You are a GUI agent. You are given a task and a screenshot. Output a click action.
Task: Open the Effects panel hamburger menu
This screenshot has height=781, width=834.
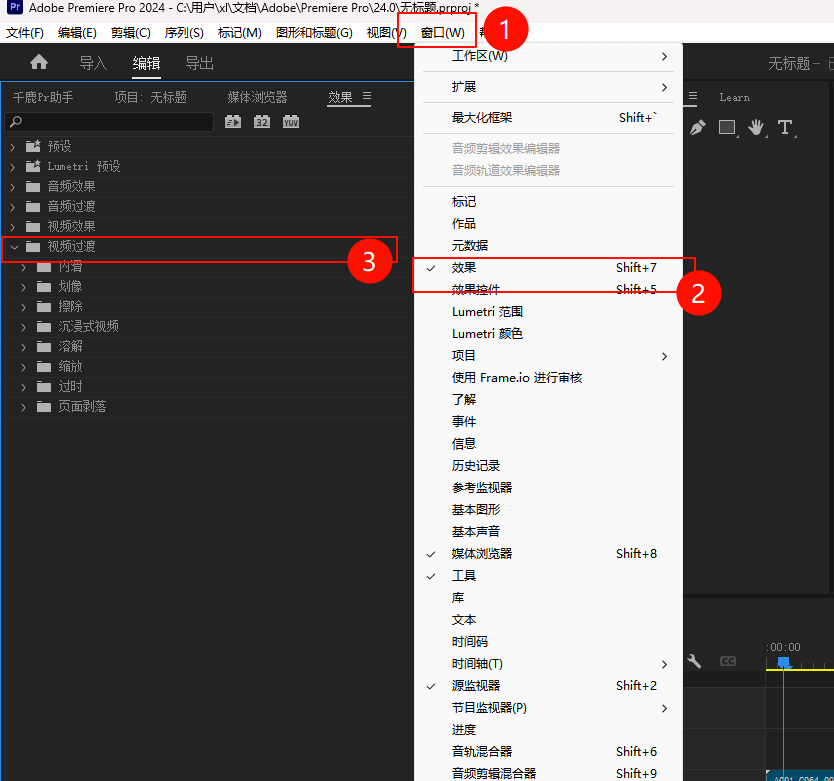[x=365, y=97]
